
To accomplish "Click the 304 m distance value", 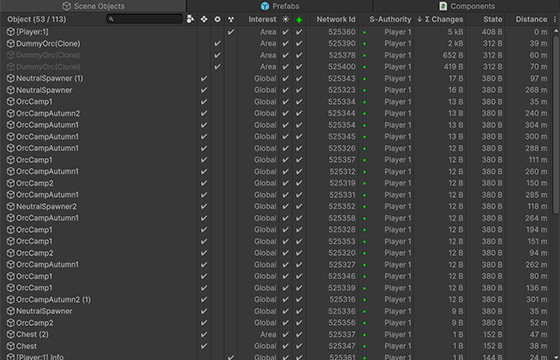I will pyautogui.click(x=536, y=125).
